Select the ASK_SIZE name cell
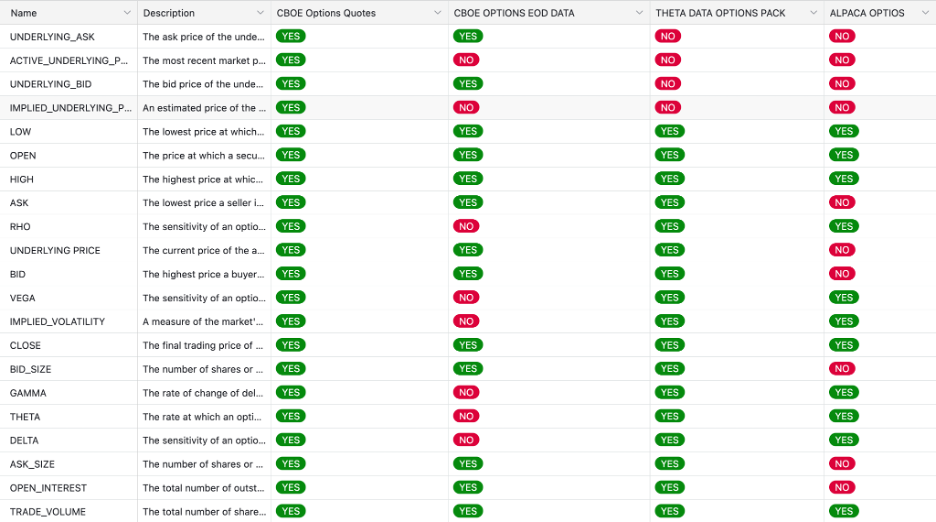Image resolution: width=936 pixels, height=522 pixels. [x=69, y=464]
